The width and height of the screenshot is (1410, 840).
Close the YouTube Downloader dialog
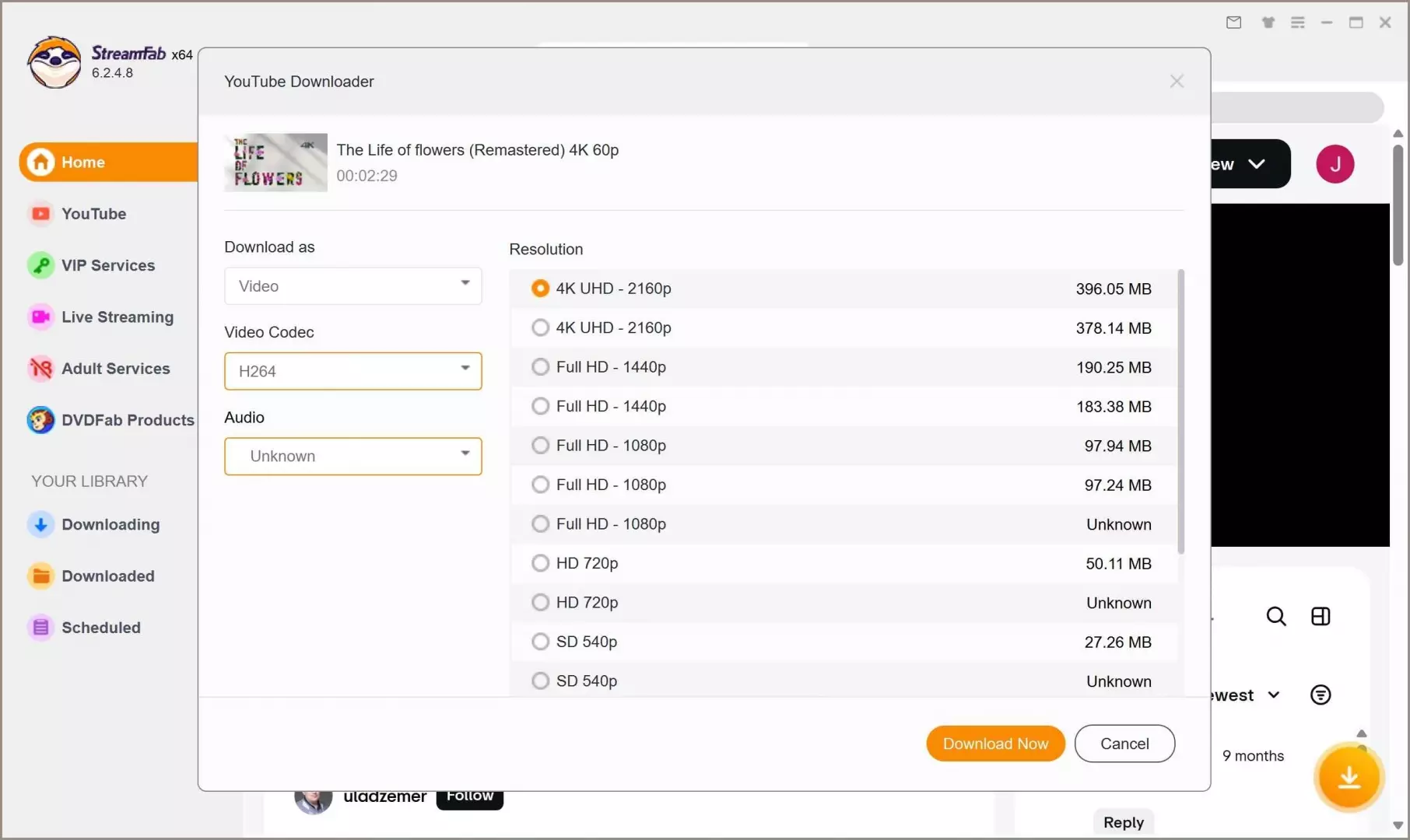point(1177,82)
